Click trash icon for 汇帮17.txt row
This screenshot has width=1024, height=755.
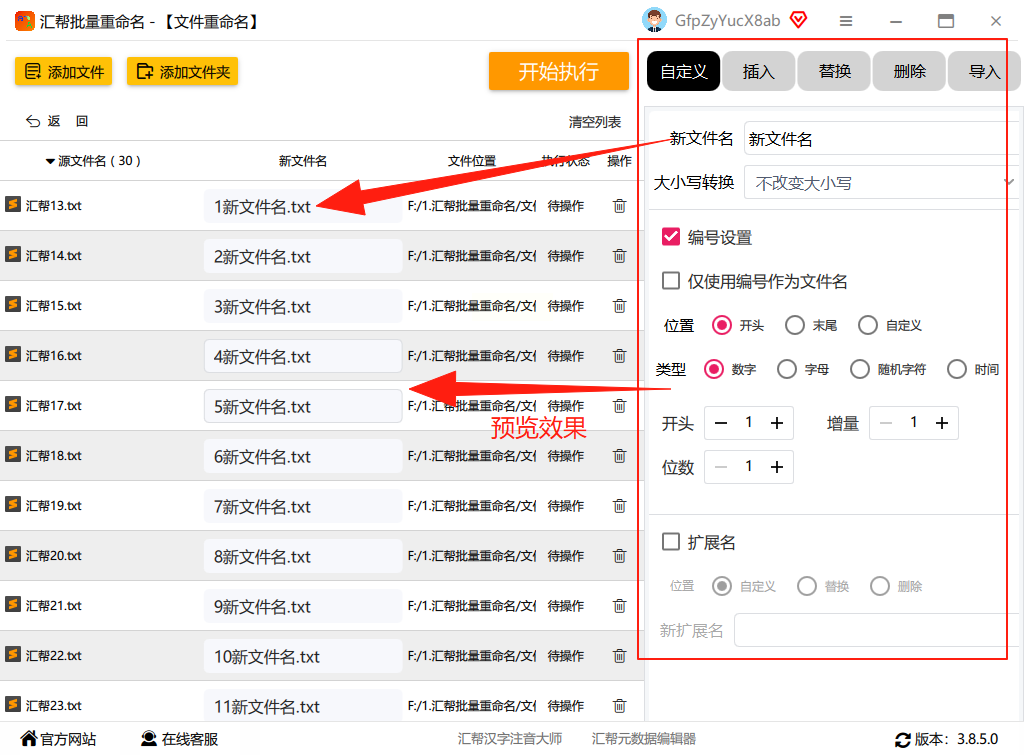(x=619, y=406)
